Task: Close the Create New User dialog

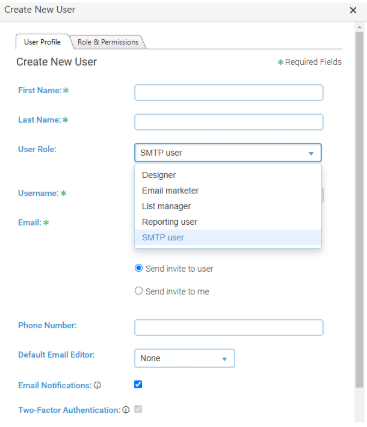Action: coord(353,10)
